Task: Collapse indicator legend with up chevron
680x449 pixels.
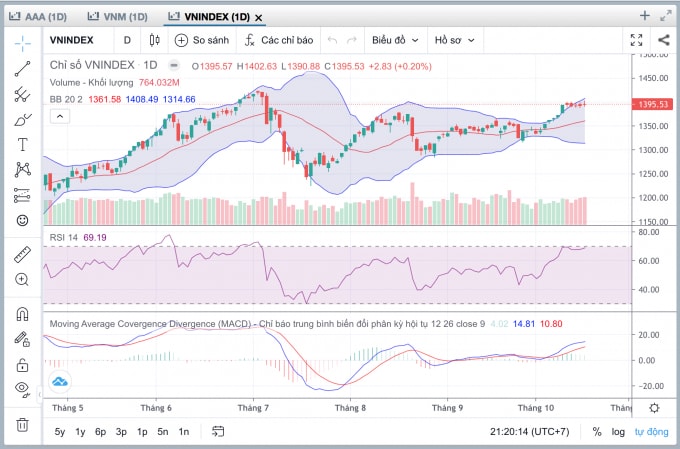Action: coord(60,116)
